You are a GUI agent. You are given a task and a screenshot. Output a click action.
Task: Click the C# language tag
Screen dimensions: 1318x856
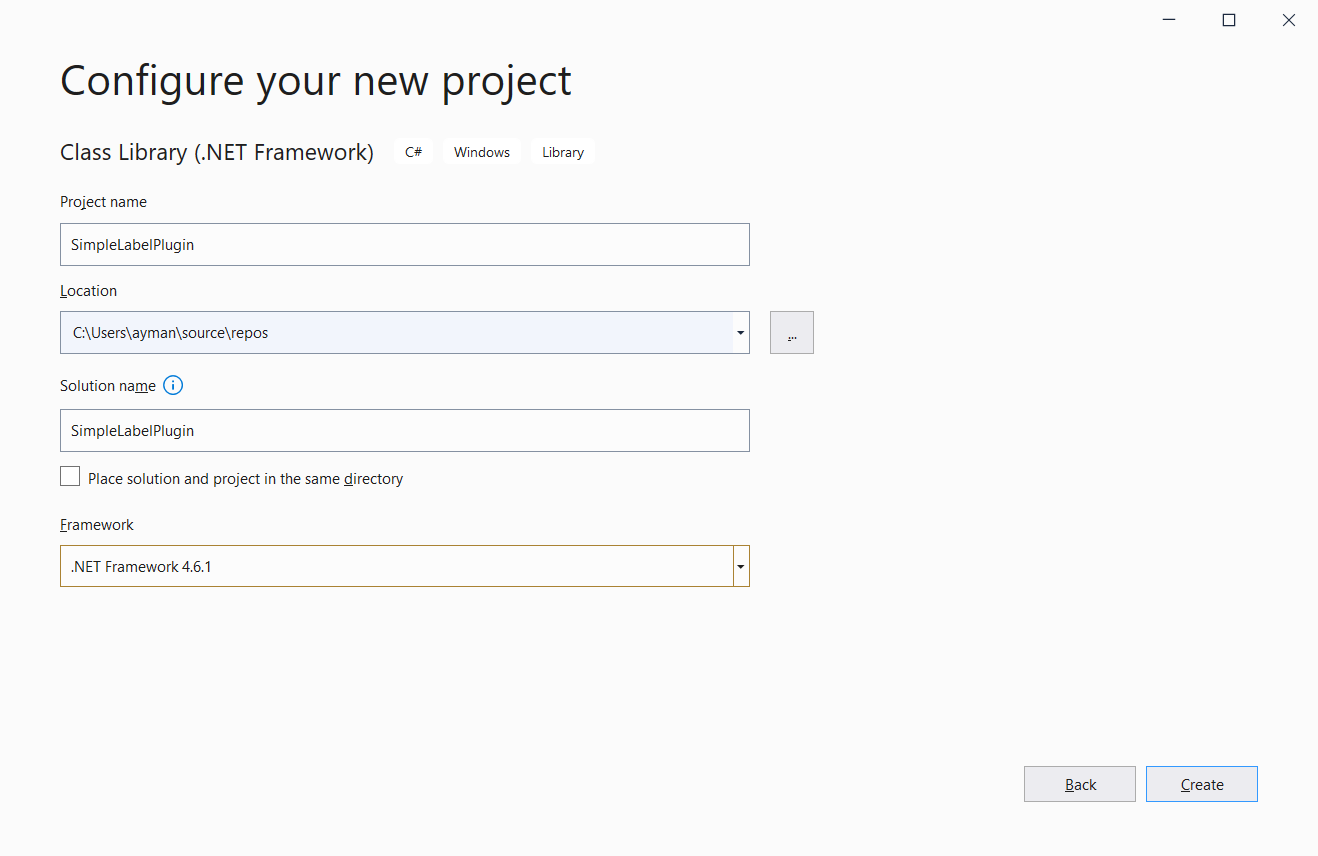(x=413, y=153)
